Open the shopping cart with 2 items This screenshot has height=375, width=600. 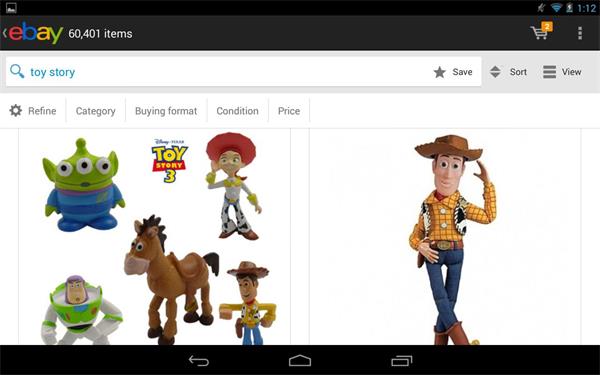pos(541,31)
